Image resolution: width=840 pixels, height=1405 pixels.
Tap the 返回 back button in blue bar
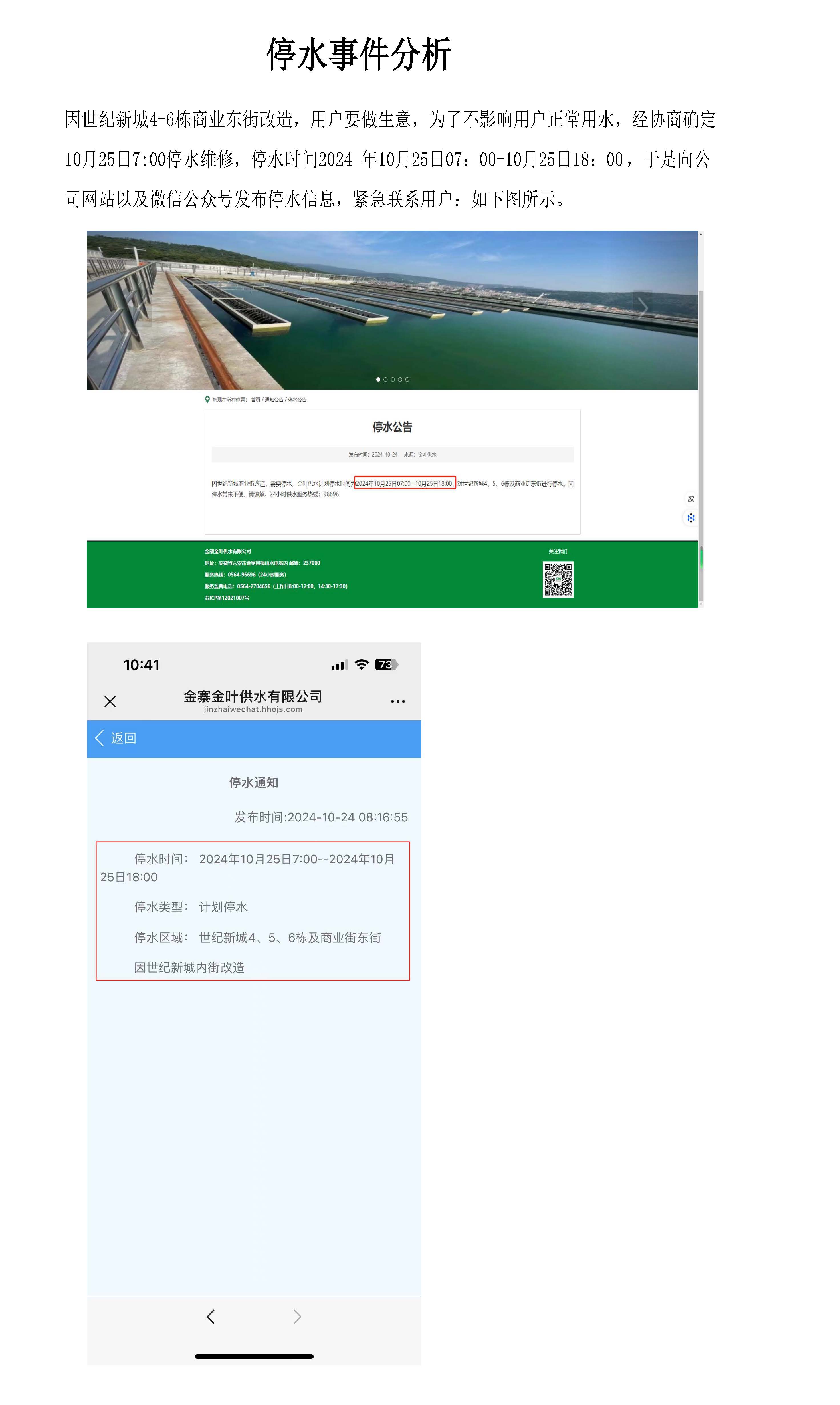point(116,738)
